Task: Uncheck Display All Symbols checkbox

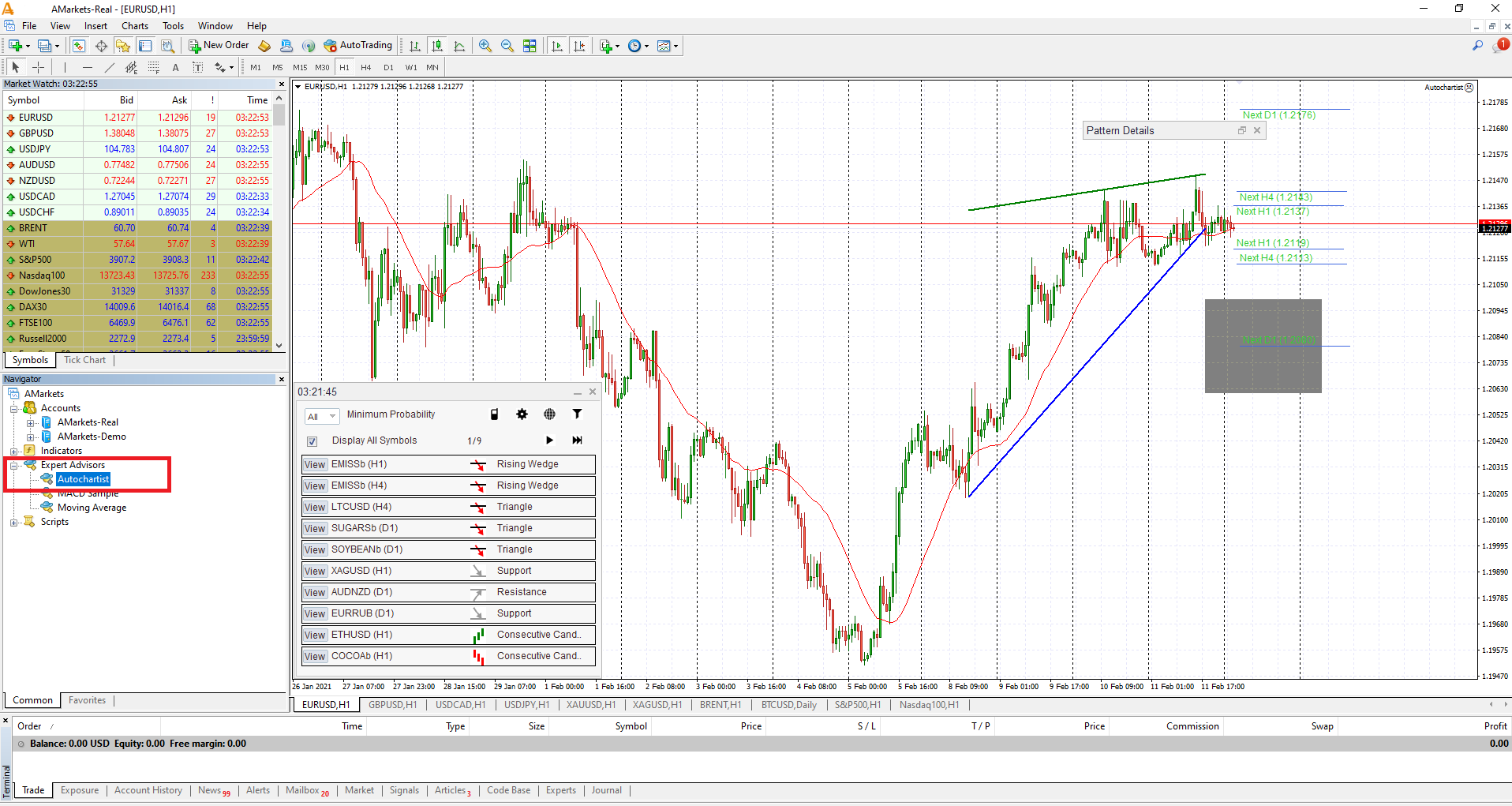Action: 313,441
